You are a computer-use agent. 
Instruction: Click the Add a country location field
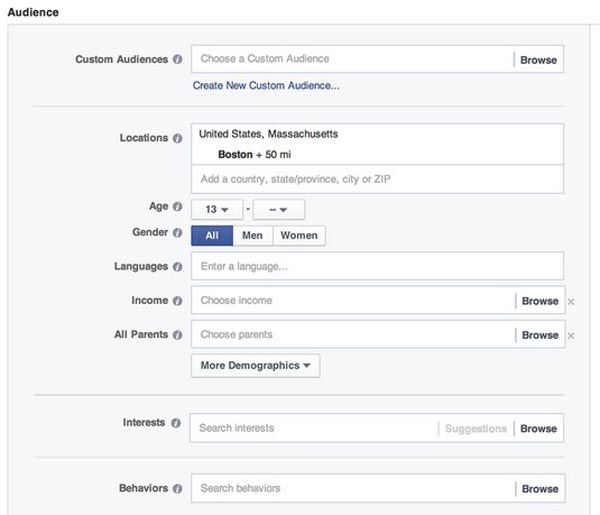click(x=377, y=179)
